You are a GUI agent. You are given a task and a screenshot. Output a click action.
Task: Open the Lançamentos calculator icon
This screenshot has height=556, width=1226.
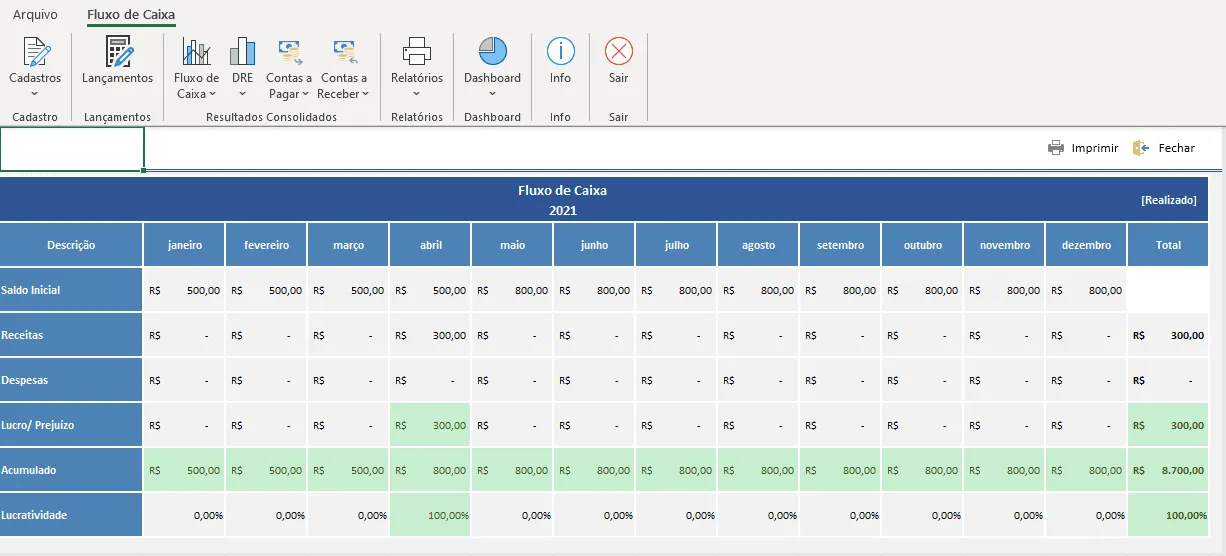118,52
